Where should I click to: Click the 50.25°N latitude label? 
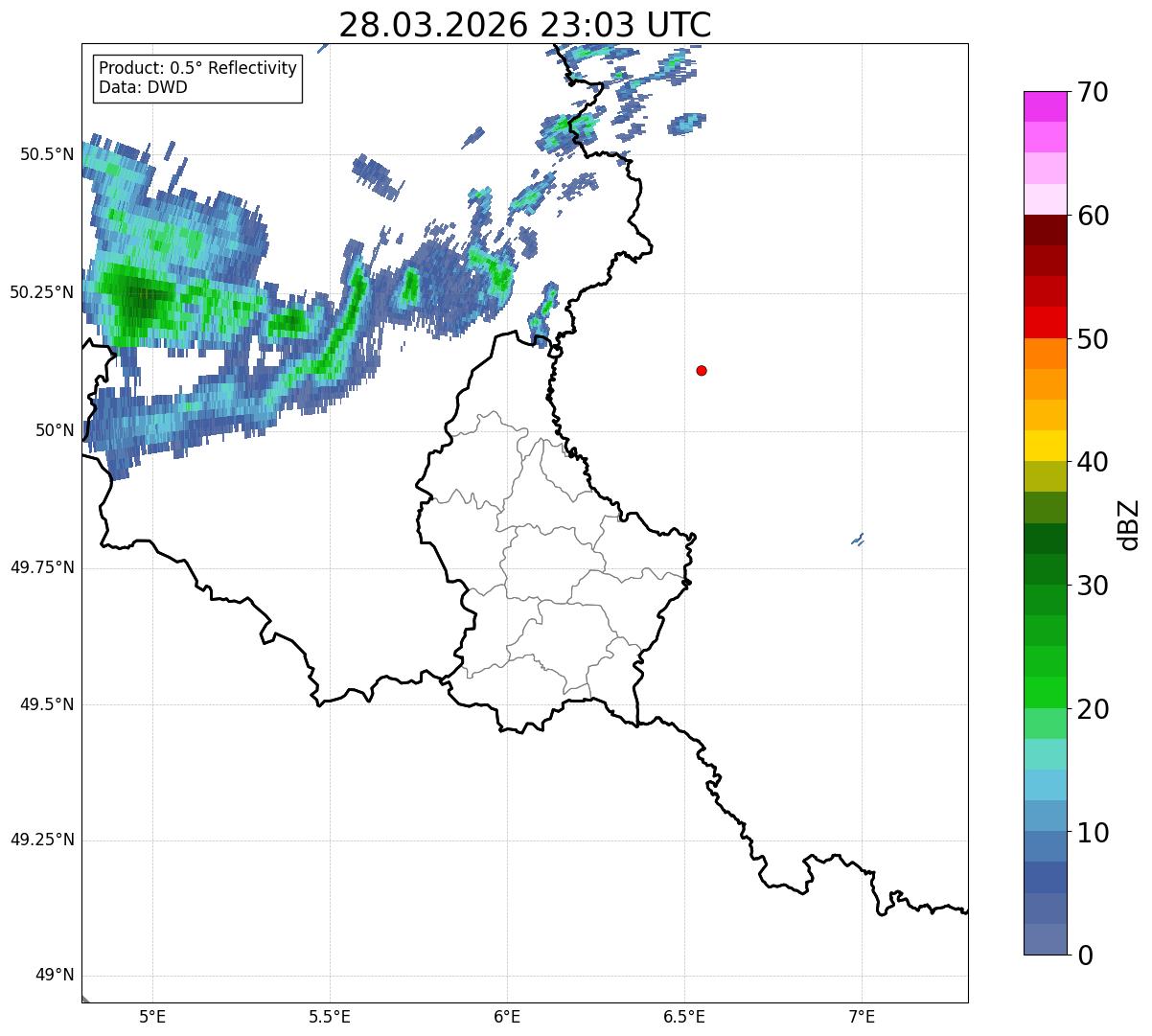point(41,292)
